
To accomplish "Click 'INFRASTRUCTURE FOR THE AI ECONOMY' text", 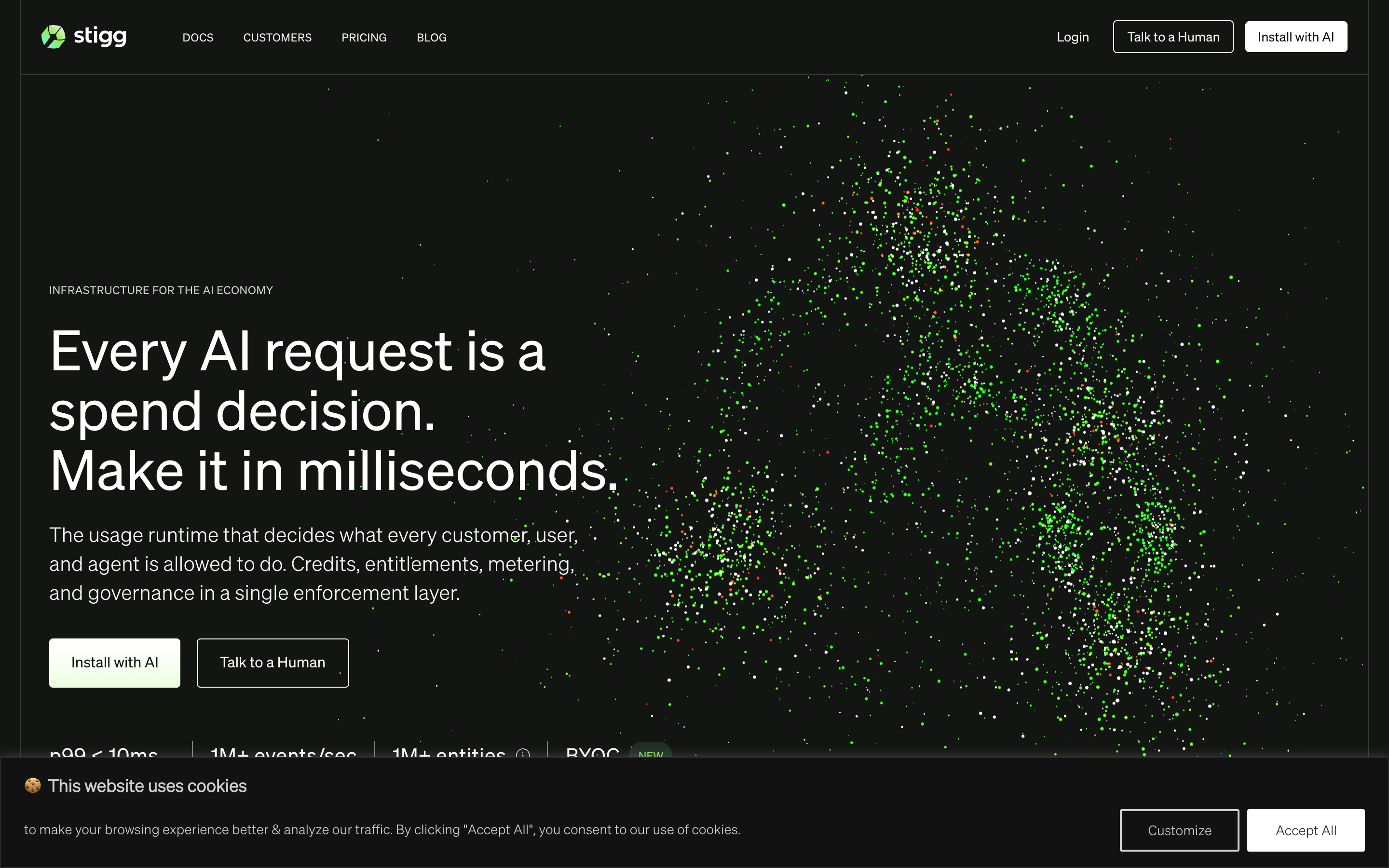I will pos(161,290).
